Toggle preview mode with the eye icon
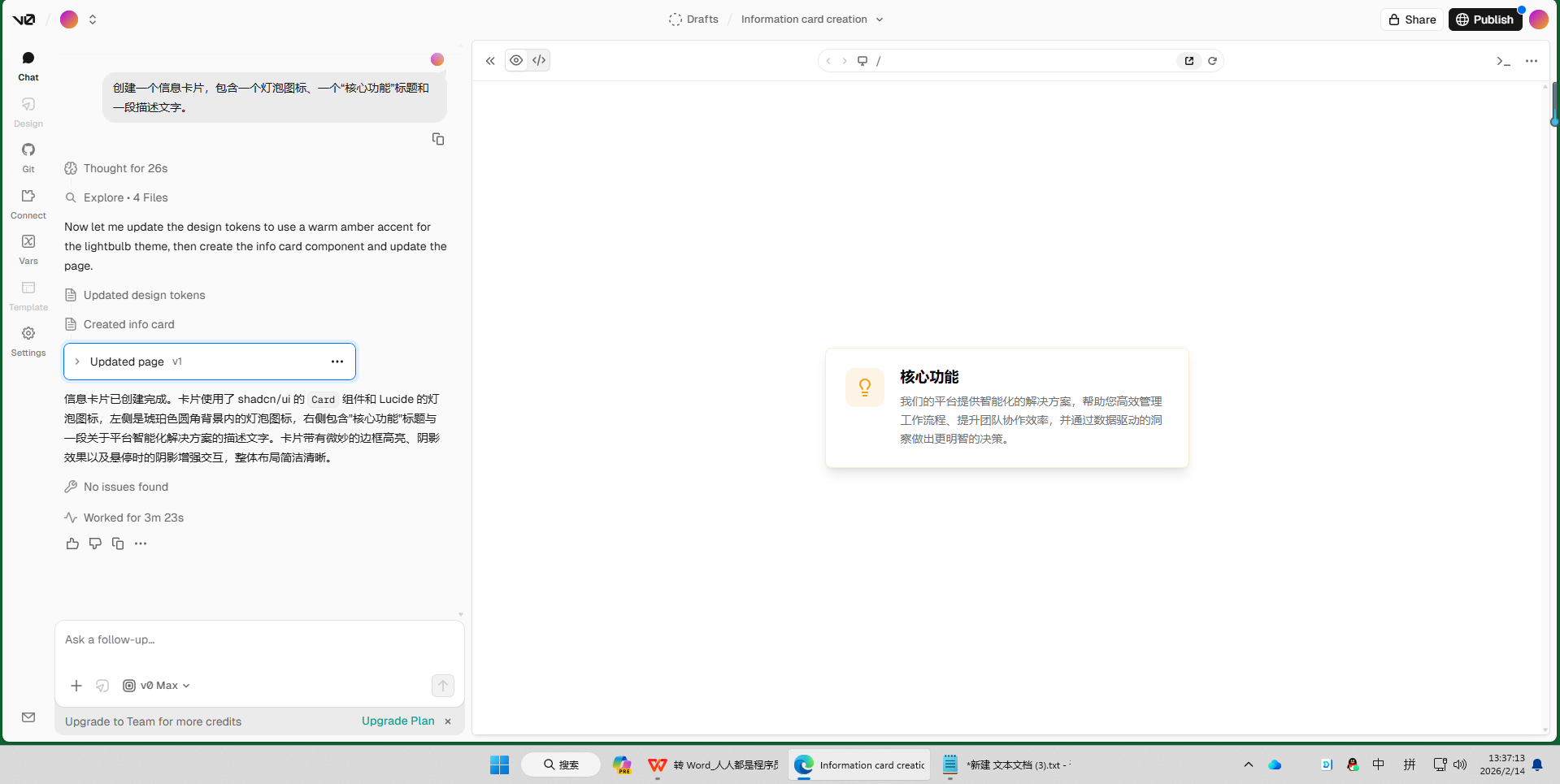The image size is (1560, 784). pyautogui.click(x=516, y=59)
